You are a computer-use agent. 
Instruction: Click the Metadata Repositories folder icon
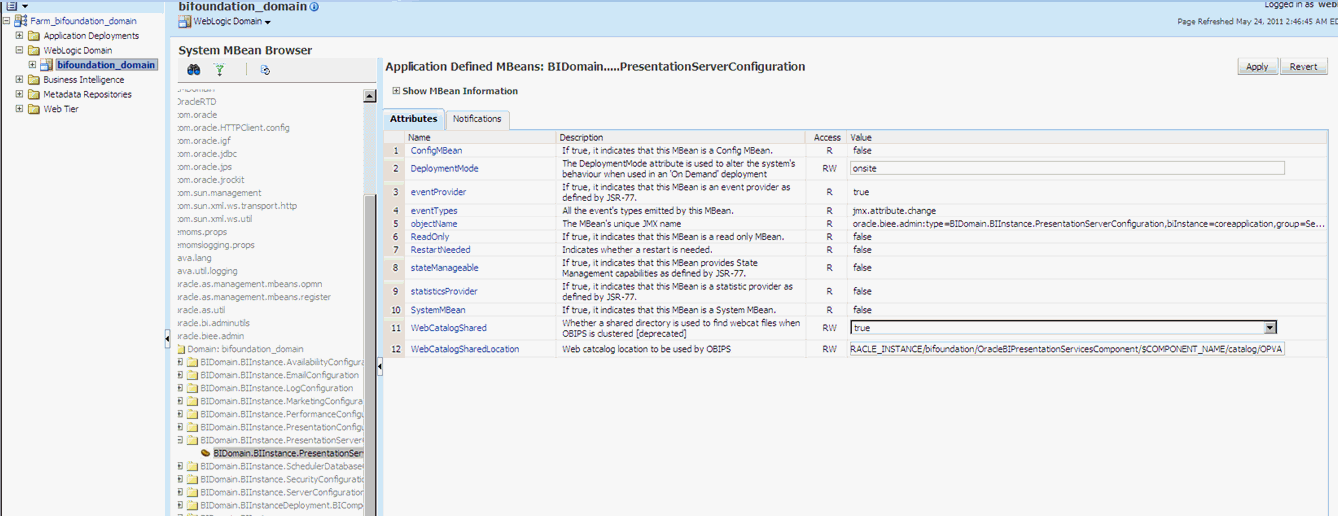coord(34,95)
